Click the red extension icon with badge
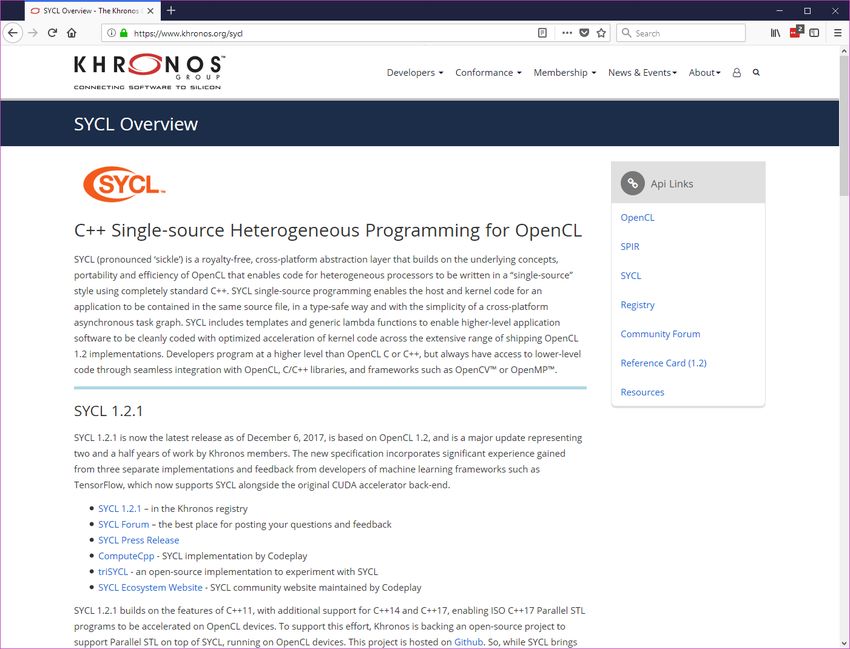This screenshot has height=649, width=850. (x=796, y=33)
